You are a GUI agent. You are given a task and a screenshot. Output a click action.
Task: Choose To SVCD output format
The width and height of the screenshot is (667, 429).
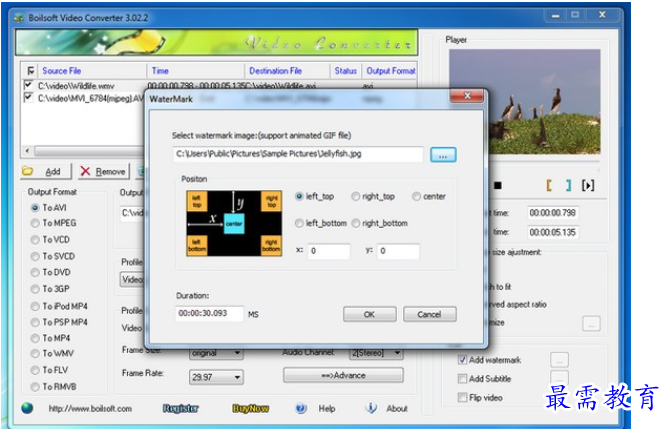[53, 256]
